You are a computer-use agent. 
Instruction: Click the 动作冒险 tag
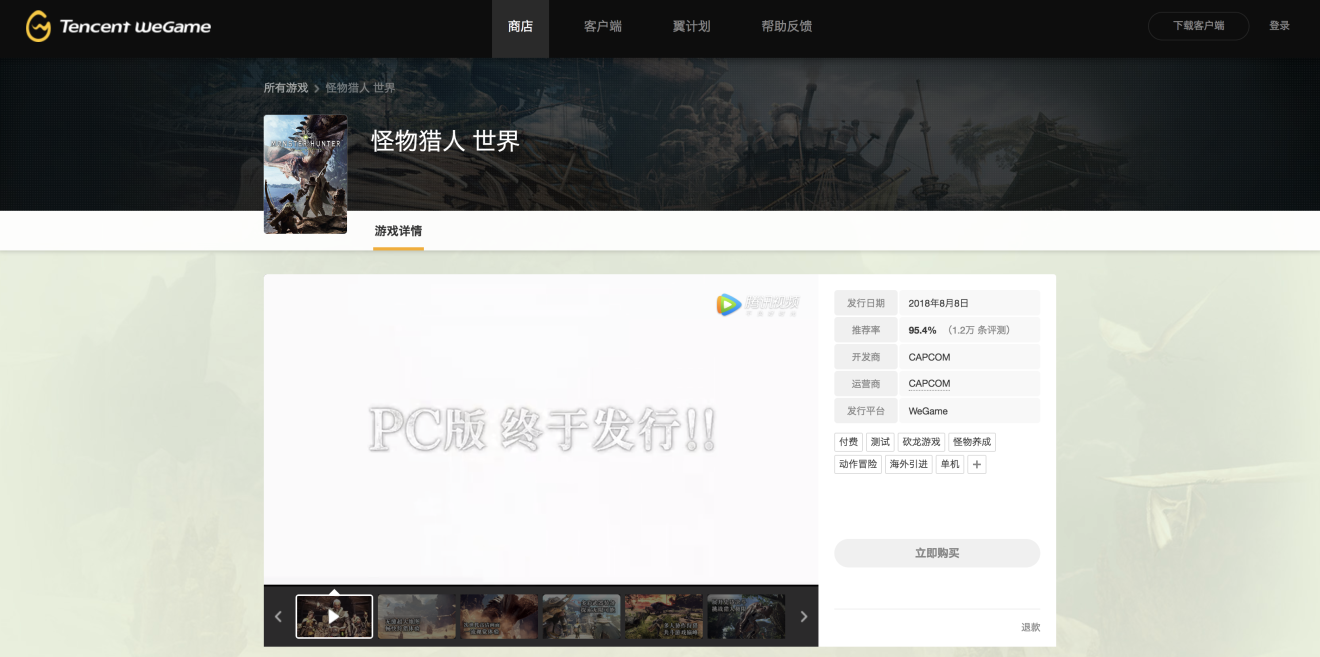(x=858, y=464)
